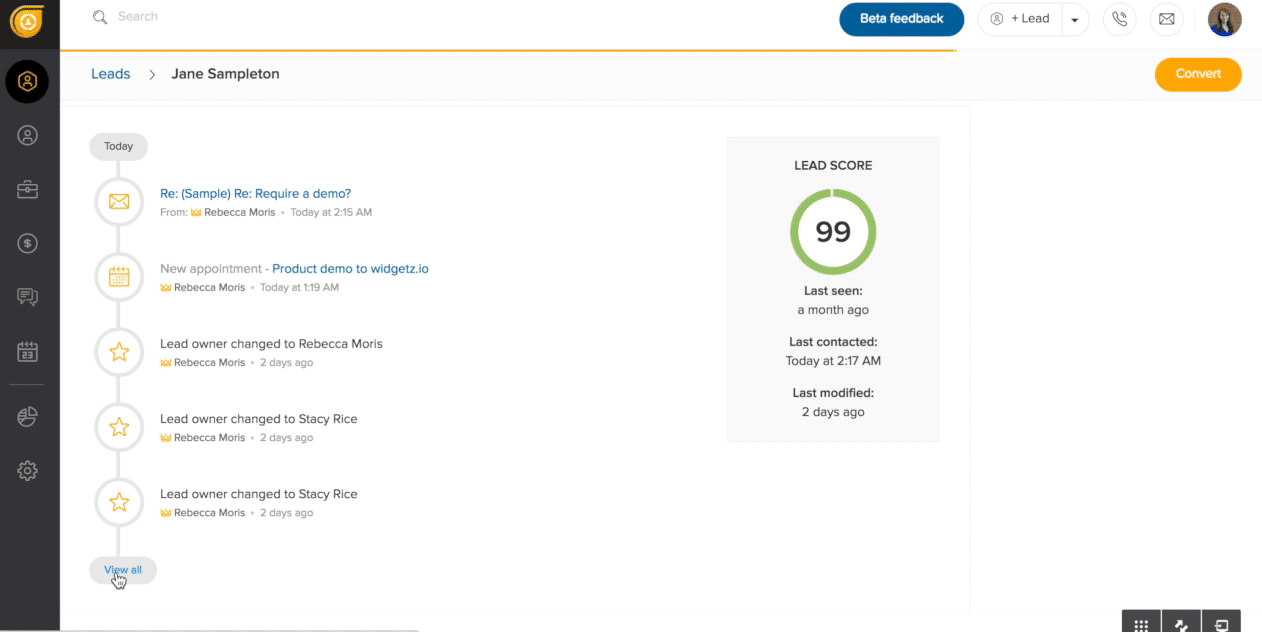
Task: Click the + Lead button
Action: 1020,19
